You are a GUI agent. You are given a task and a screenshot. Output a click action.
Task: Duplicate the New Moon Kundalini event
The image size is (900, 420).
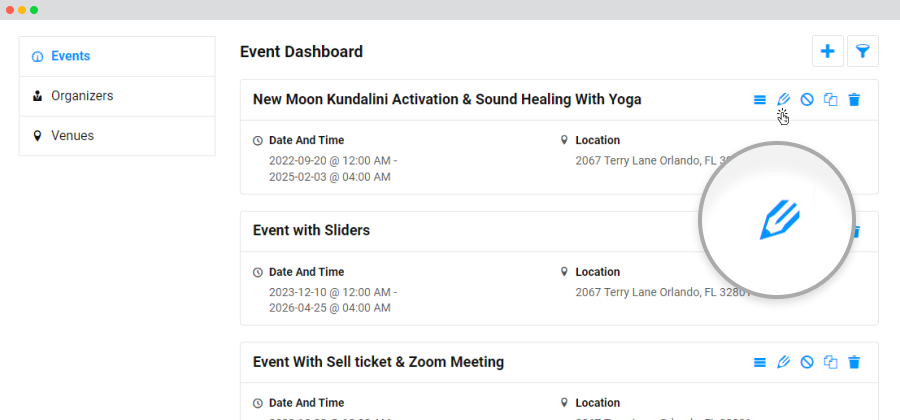(831, 100)
